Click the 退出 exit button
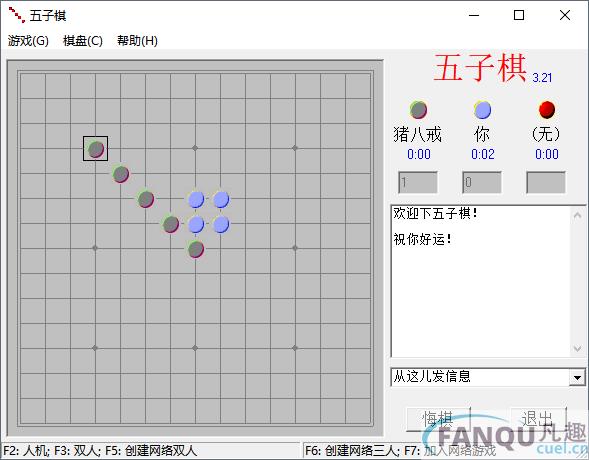589x460 pixels. point(538,419)
